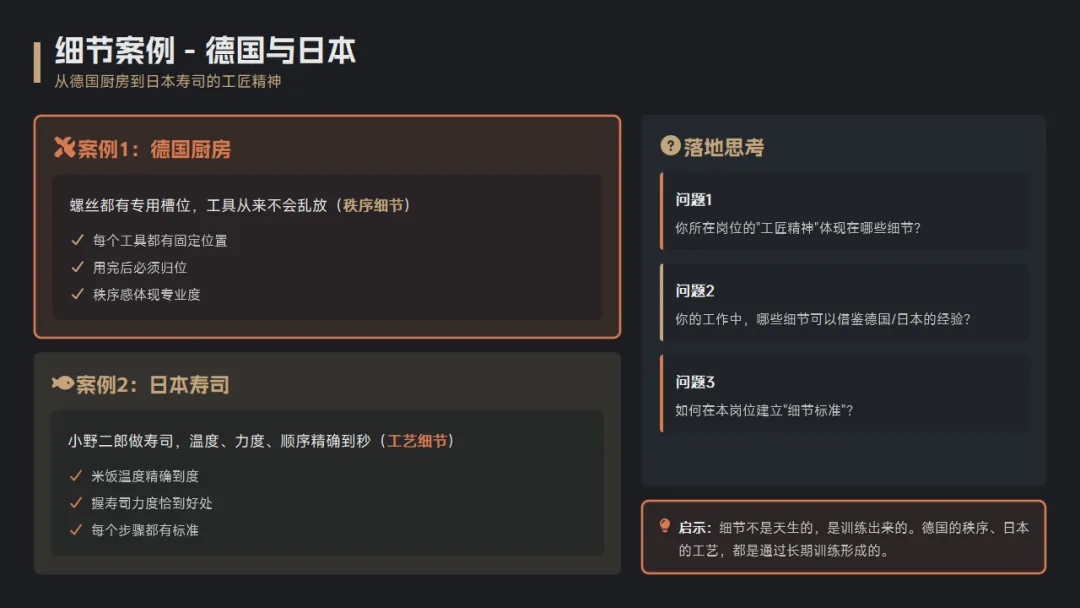Click the fish icon beside 案例2

[x=63, y=383]
